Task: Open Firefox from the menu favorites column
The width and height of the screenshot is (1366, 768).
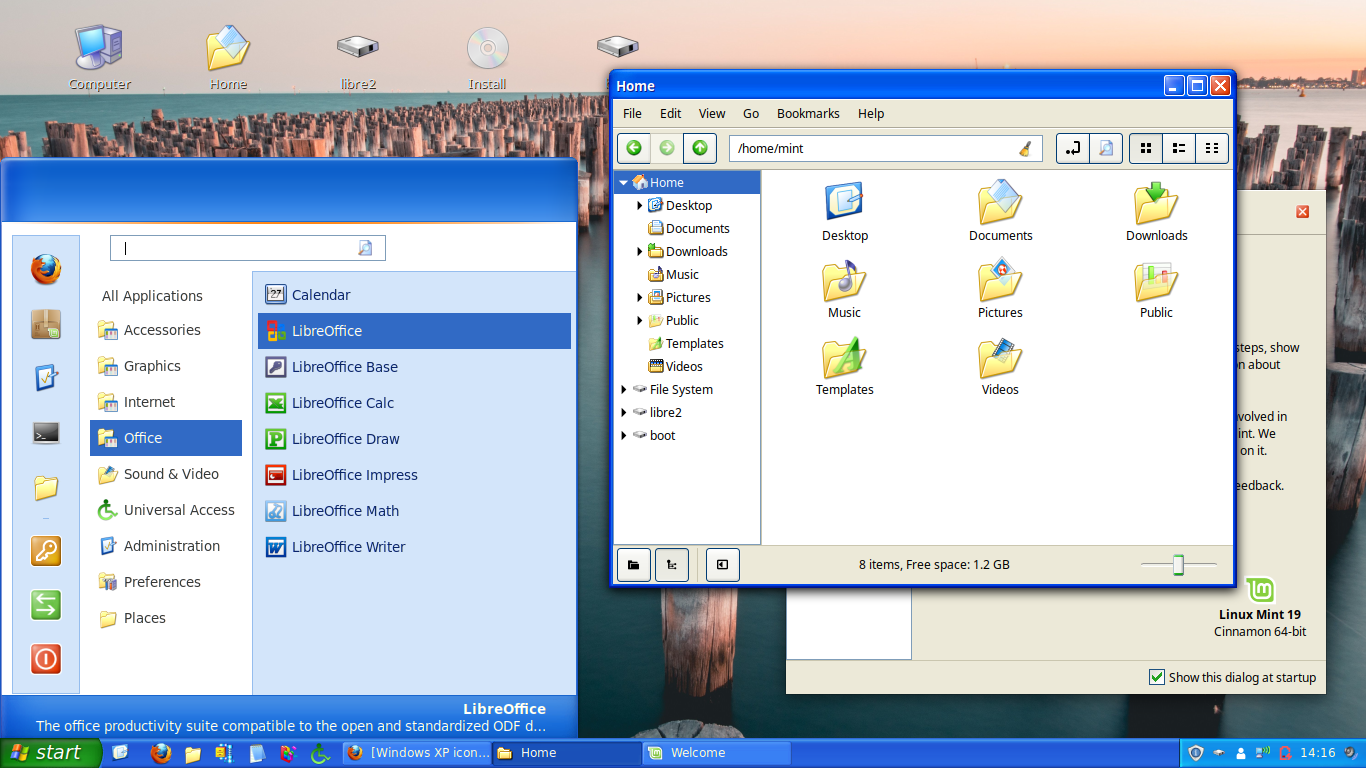Action: [46, 269]
